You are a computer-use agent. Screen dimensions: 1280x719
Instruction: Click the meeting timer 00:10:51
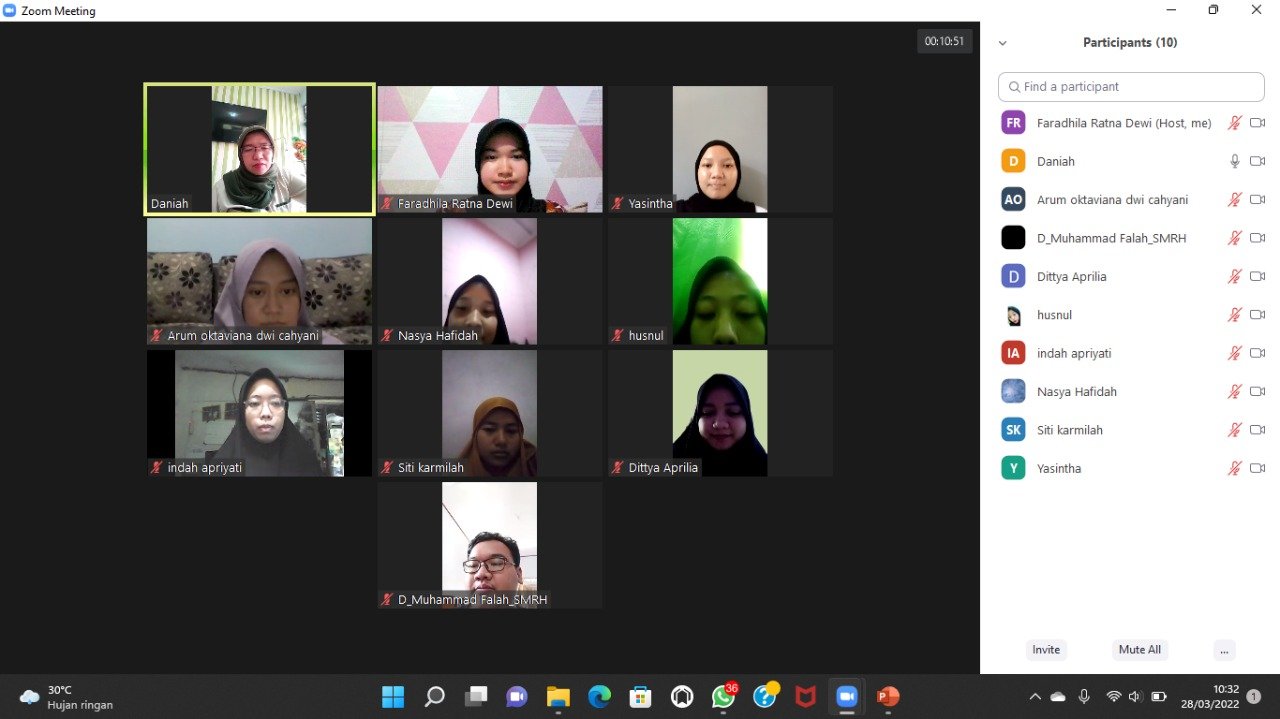tap(945, 41)
